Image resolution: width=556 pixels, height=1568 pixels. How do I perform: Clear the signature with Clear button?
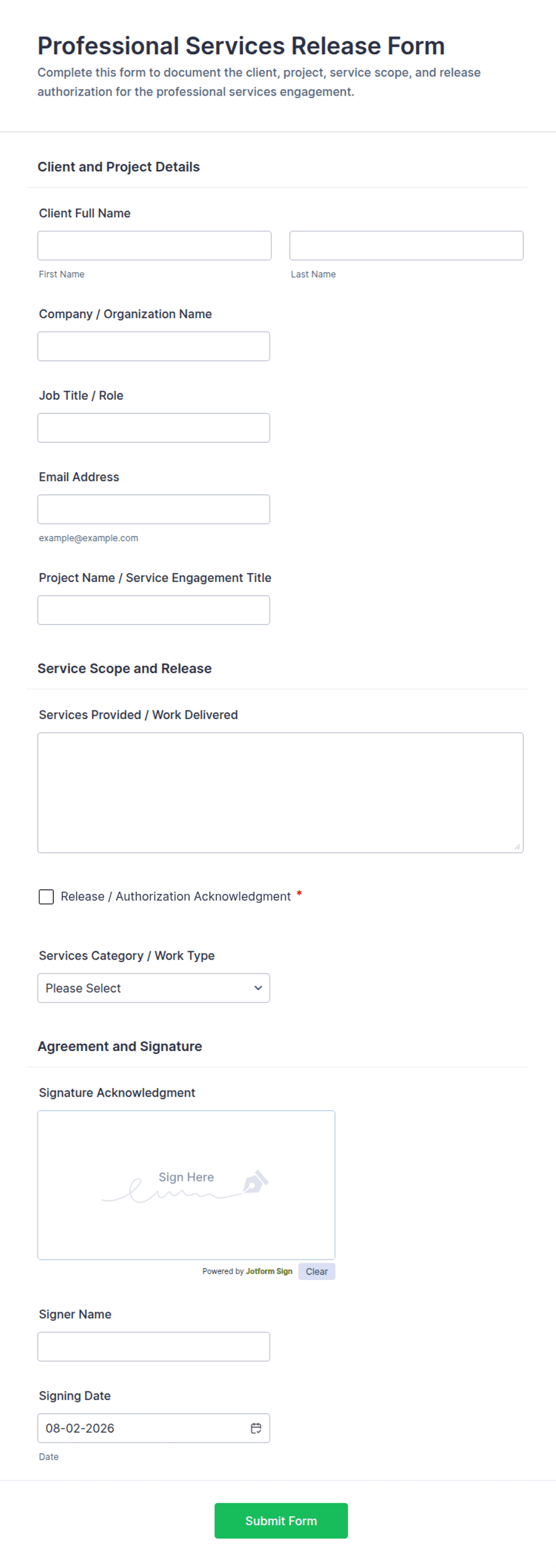click(317, 1272)
